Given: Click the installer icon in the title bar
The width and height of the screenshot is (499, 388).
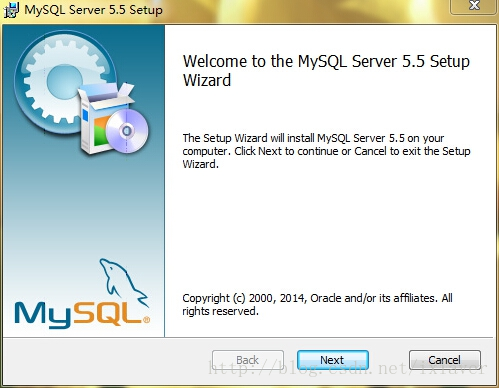Looking at the screenshot, I should coord(11,10).
